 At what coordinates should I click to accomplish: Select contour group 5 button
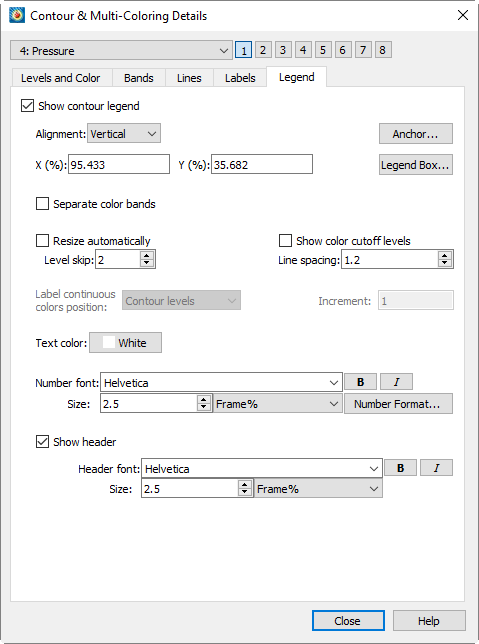pyautogui.click(x=322, y=50)
